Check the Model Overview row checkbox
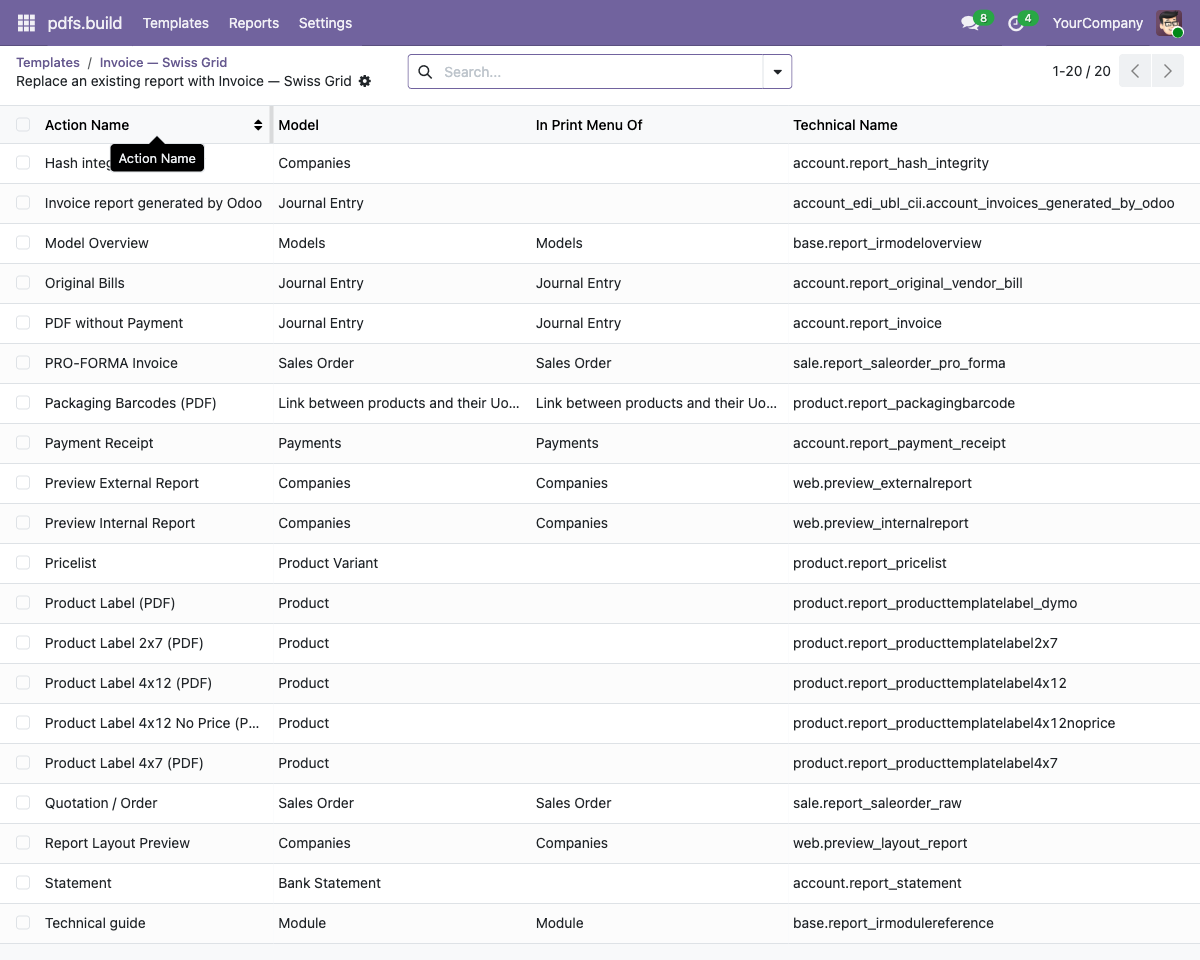1200x960 pixels. tap(23, 243)
